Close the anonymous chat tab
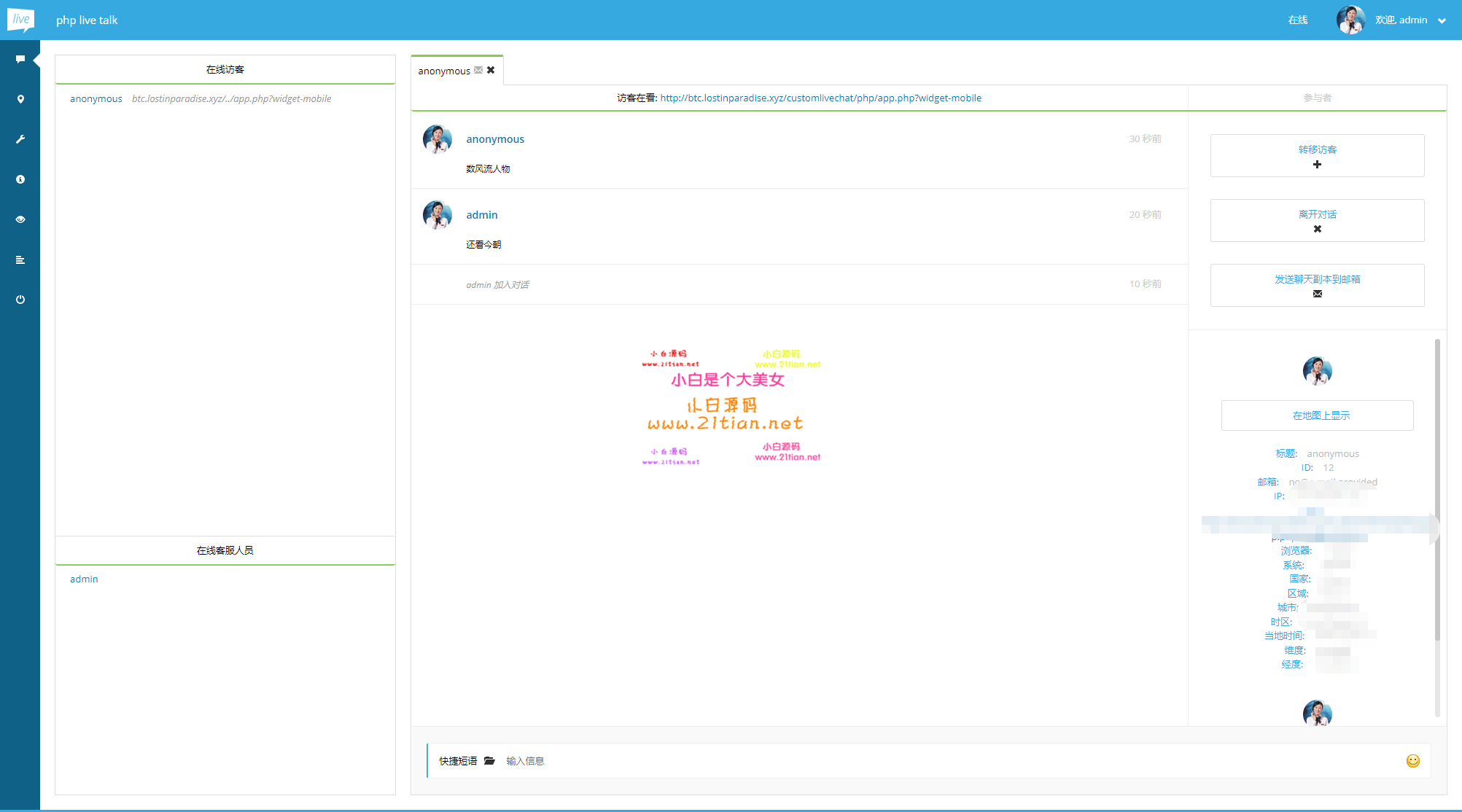1462x812 pixels. (x=491, y=70)
